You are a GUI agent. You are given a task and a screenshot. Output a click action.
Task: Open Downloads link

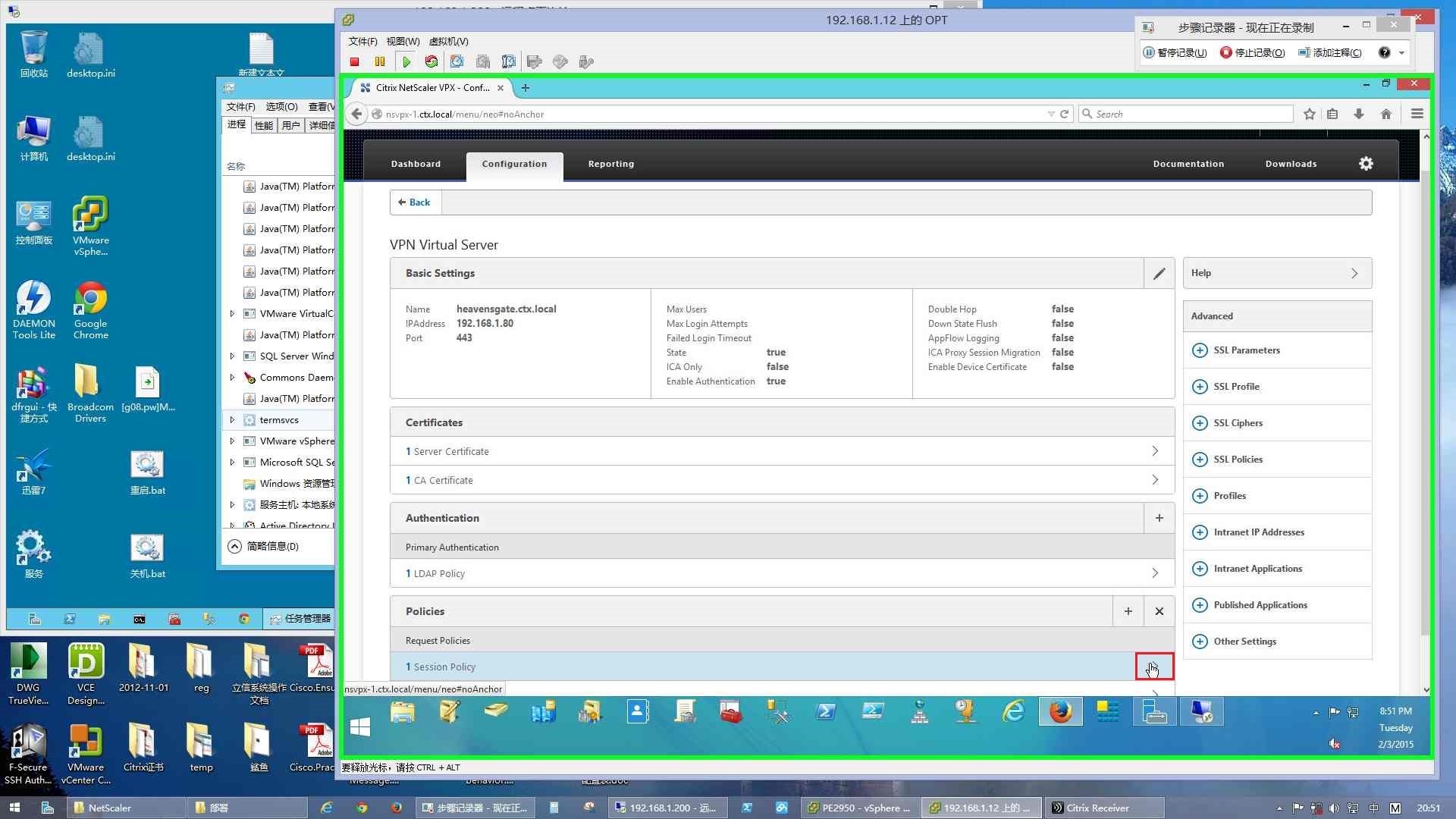(1291, 164)
